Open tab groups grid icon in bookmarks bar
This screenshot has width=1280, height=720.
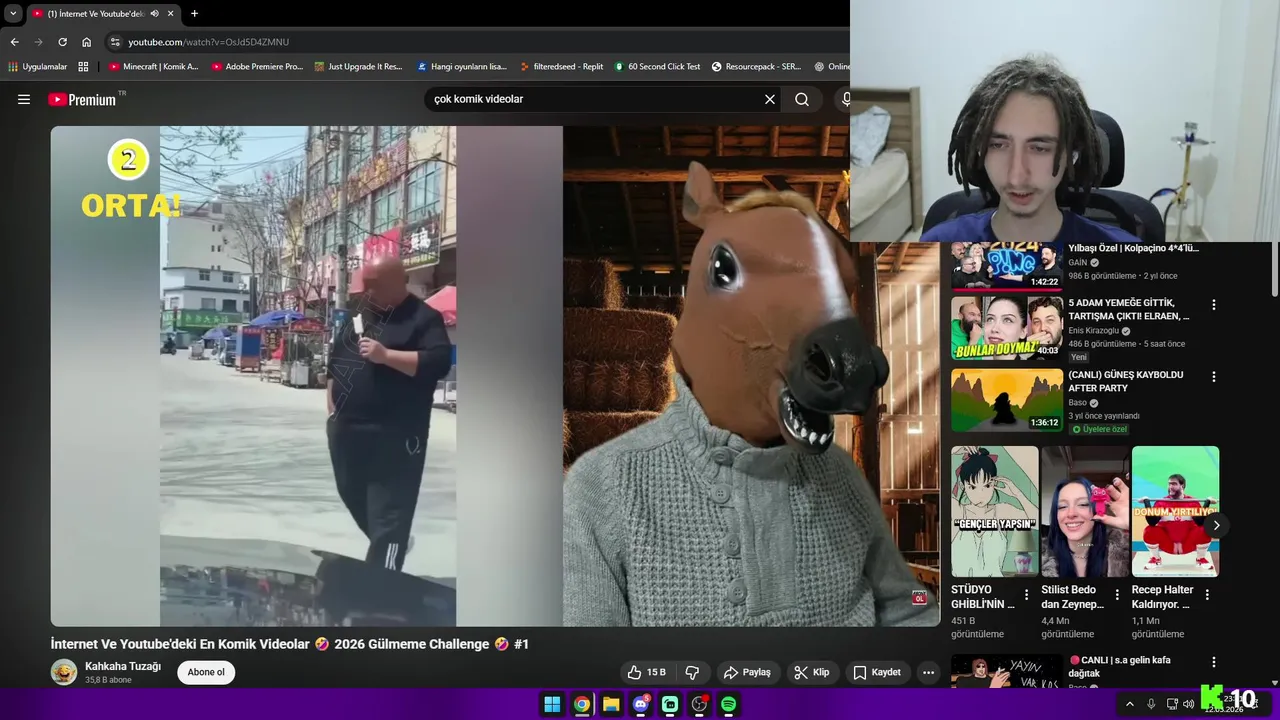coord(83,67)
